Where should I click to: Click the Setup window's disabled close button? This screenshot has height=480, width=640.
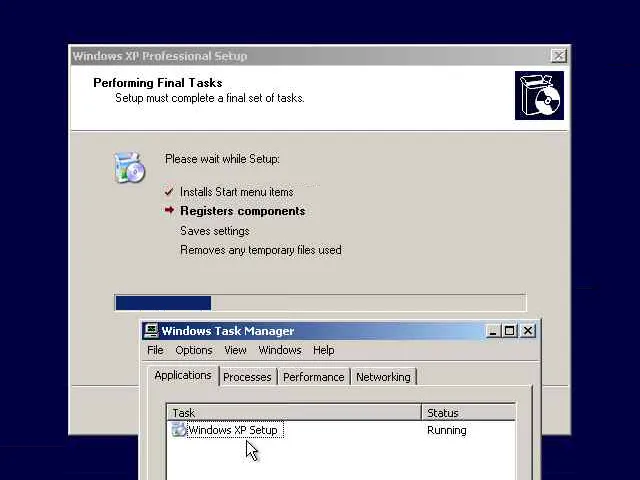tap(558, 56)
